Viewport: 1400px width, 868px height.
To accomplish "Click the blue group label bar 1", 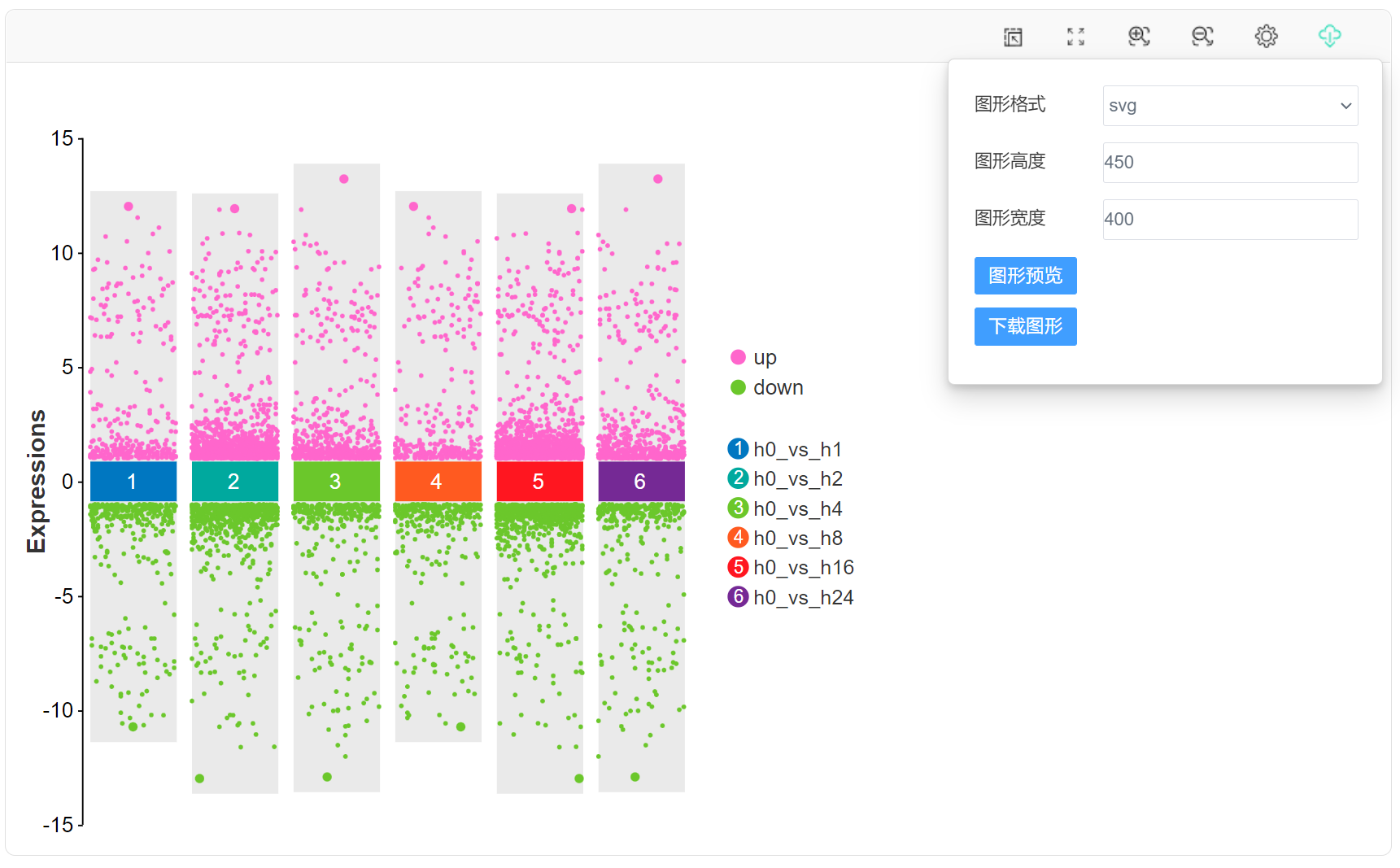I will pyautogui.click(x=133, y=482).
